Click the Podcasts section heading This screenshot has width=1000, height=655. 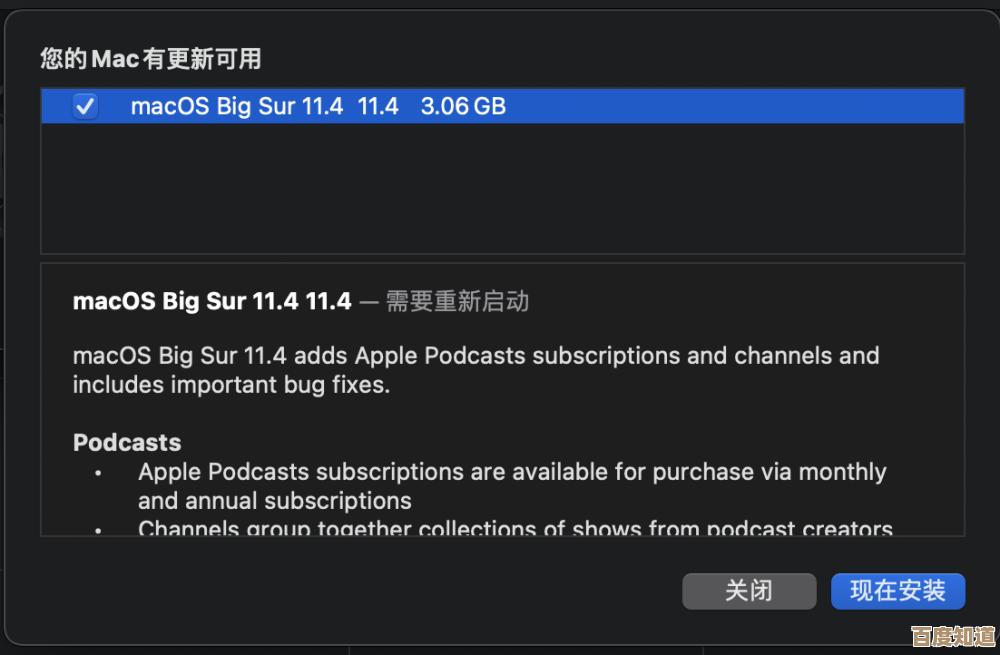(x=127, y=442)
